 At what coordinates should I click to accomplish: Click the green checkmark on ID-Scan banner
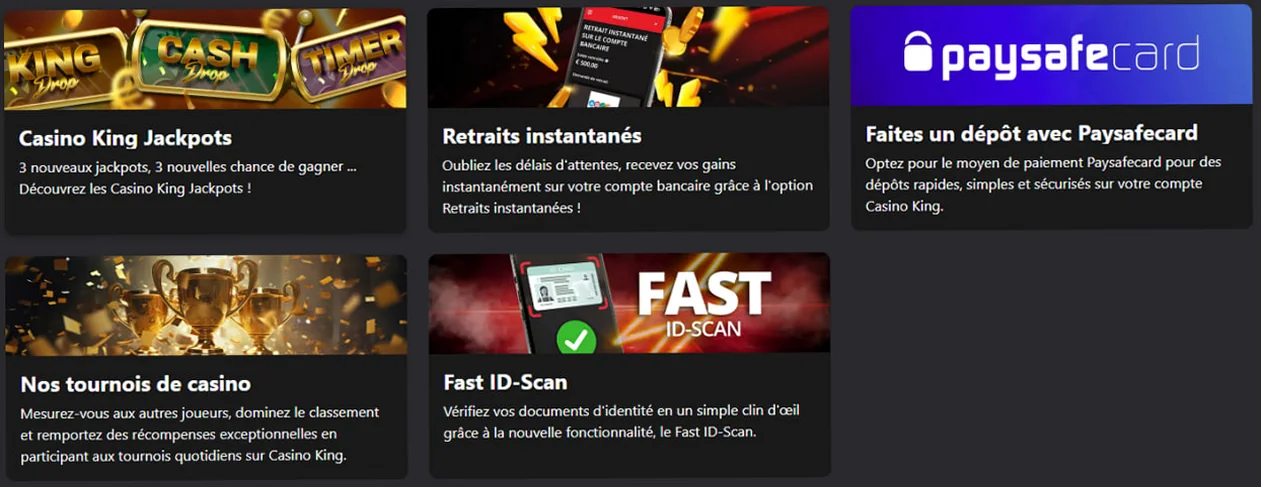(575, 338)
